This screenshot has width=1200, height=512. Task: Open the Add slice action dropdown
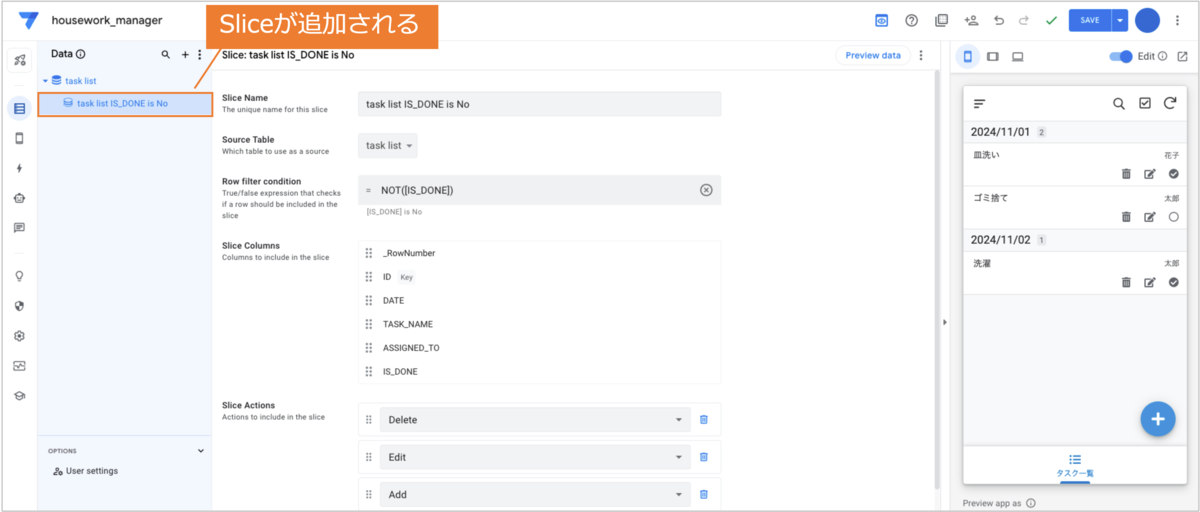tap(535, 494)
